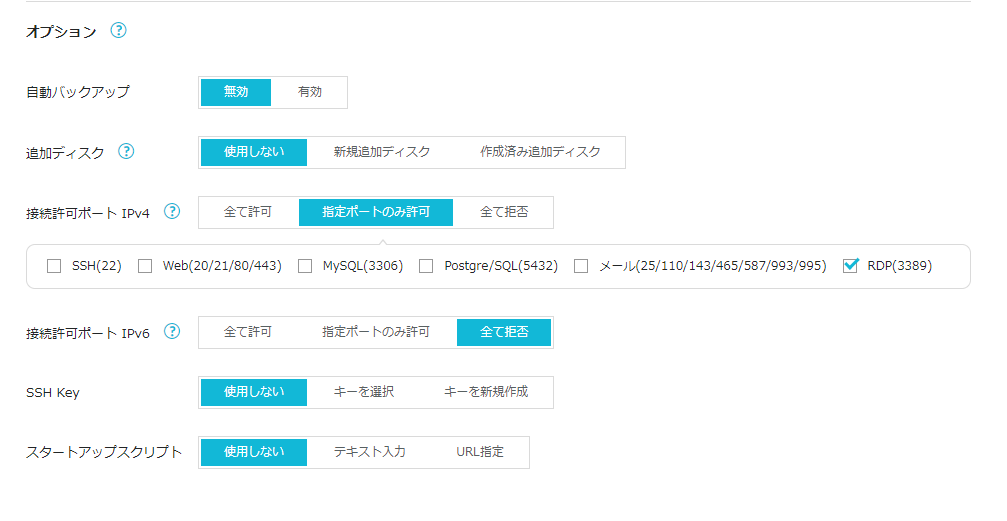1007x521 pixels.
Task: Select 使用しない for 追加ディスク
Action: (254, 152)
